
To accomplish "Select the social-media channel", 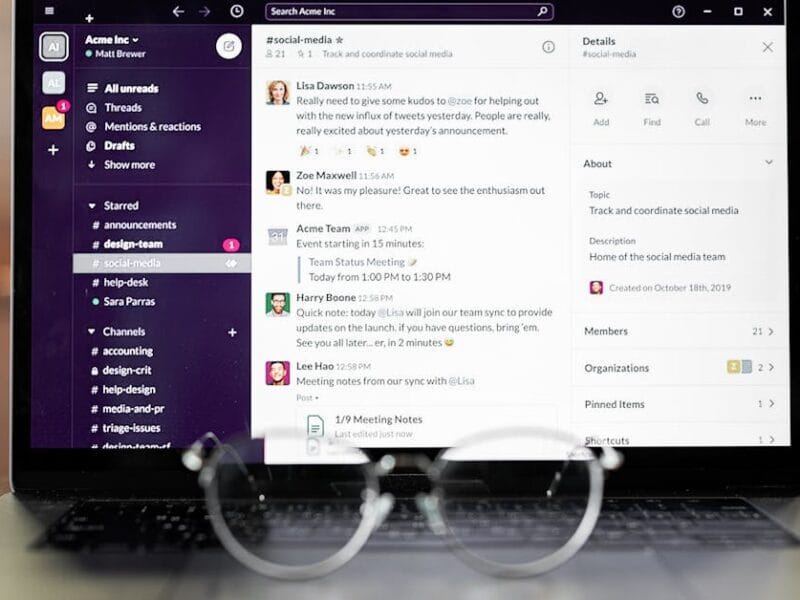I will click(162, 263).
